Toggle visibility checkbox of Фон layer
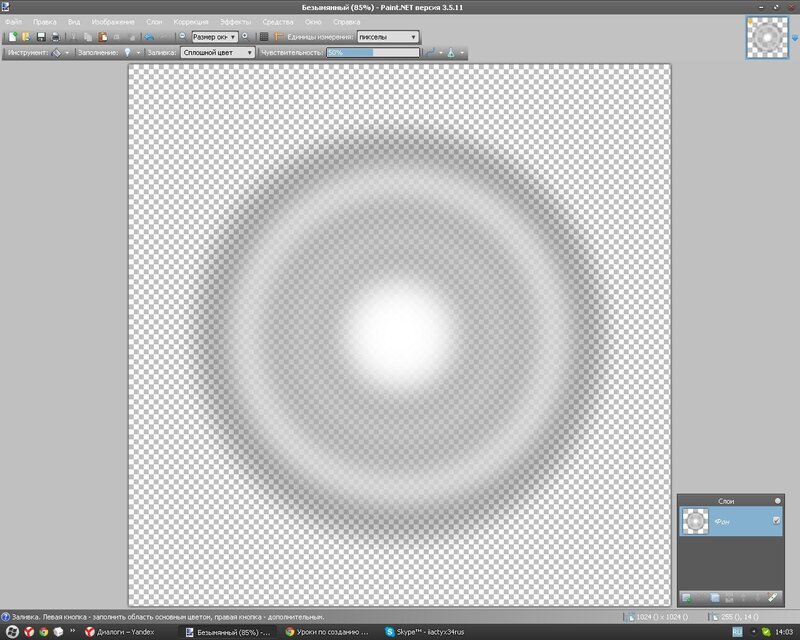The image size is (800, 640). pos(776,521)
